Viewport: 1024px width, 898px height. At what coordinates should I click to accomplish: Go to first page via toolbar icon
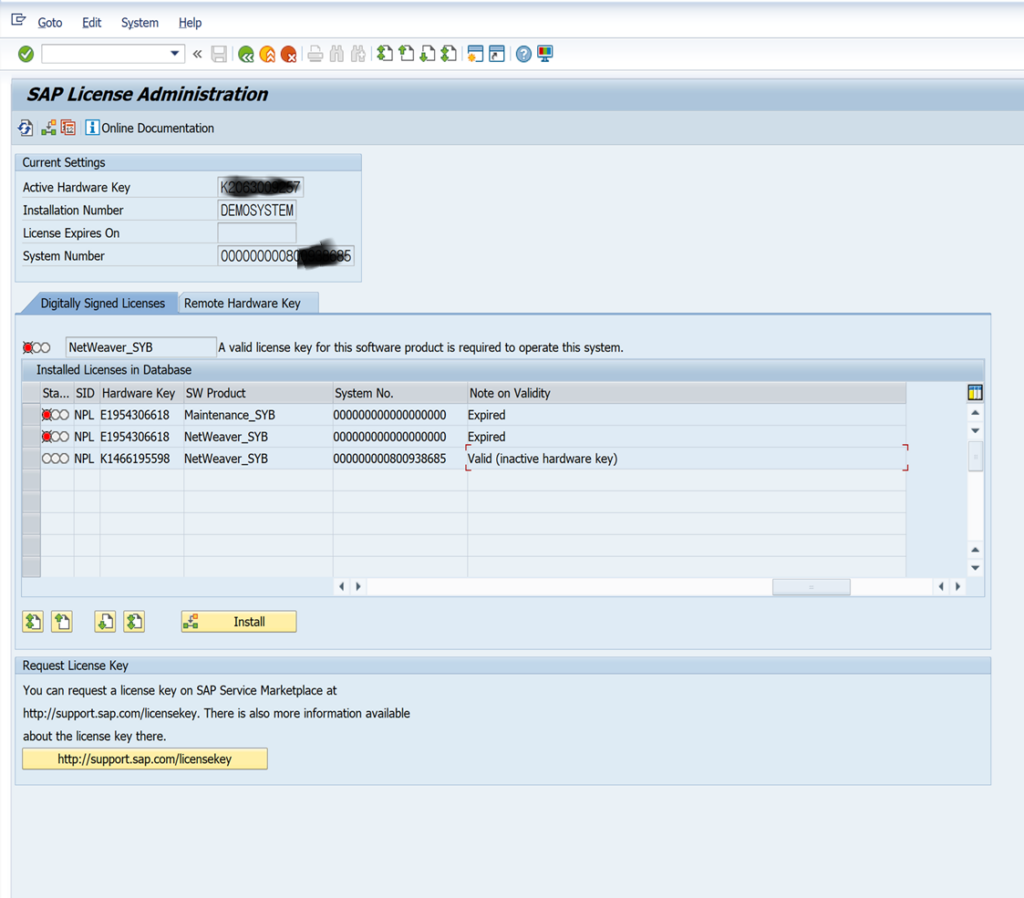pos(385,54)
